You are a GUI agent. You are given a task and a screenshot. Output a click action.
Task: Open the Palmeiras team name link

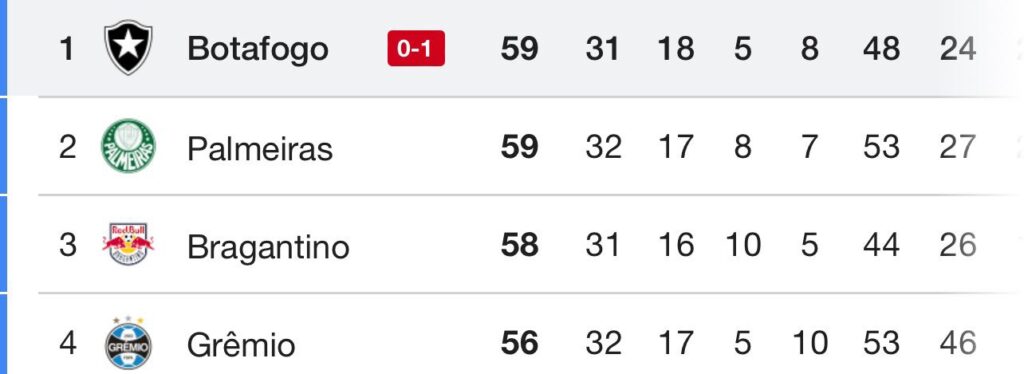[260, 148]
